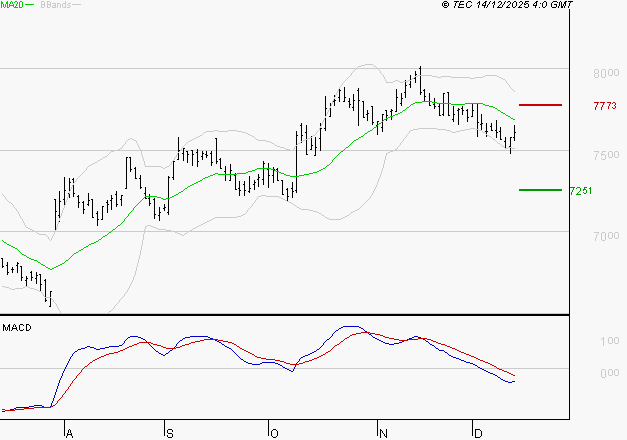627x440 pixels.
Task: Click the red resistance level line
Action: [x=540, y=105]
